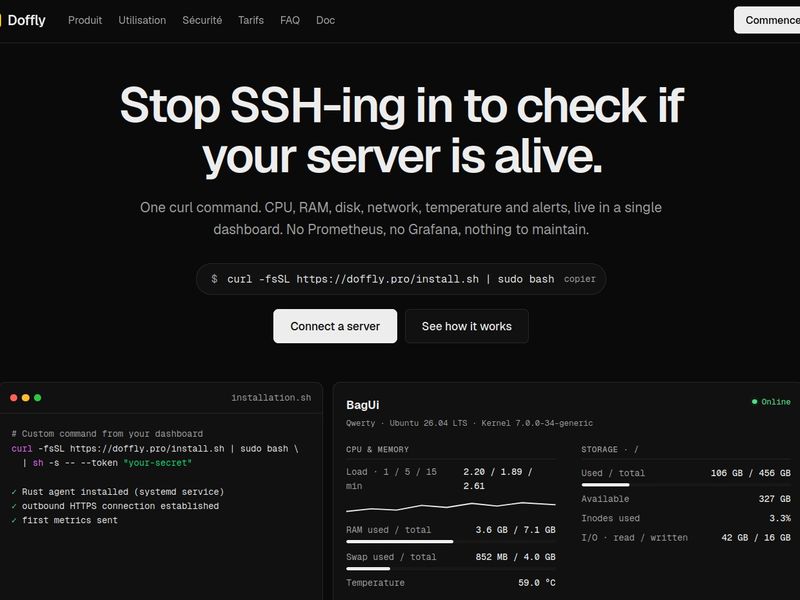Viewport: 800px width, 600px height.
Task: Open the Sécurité nav item
Action: [x=202, y=20]
